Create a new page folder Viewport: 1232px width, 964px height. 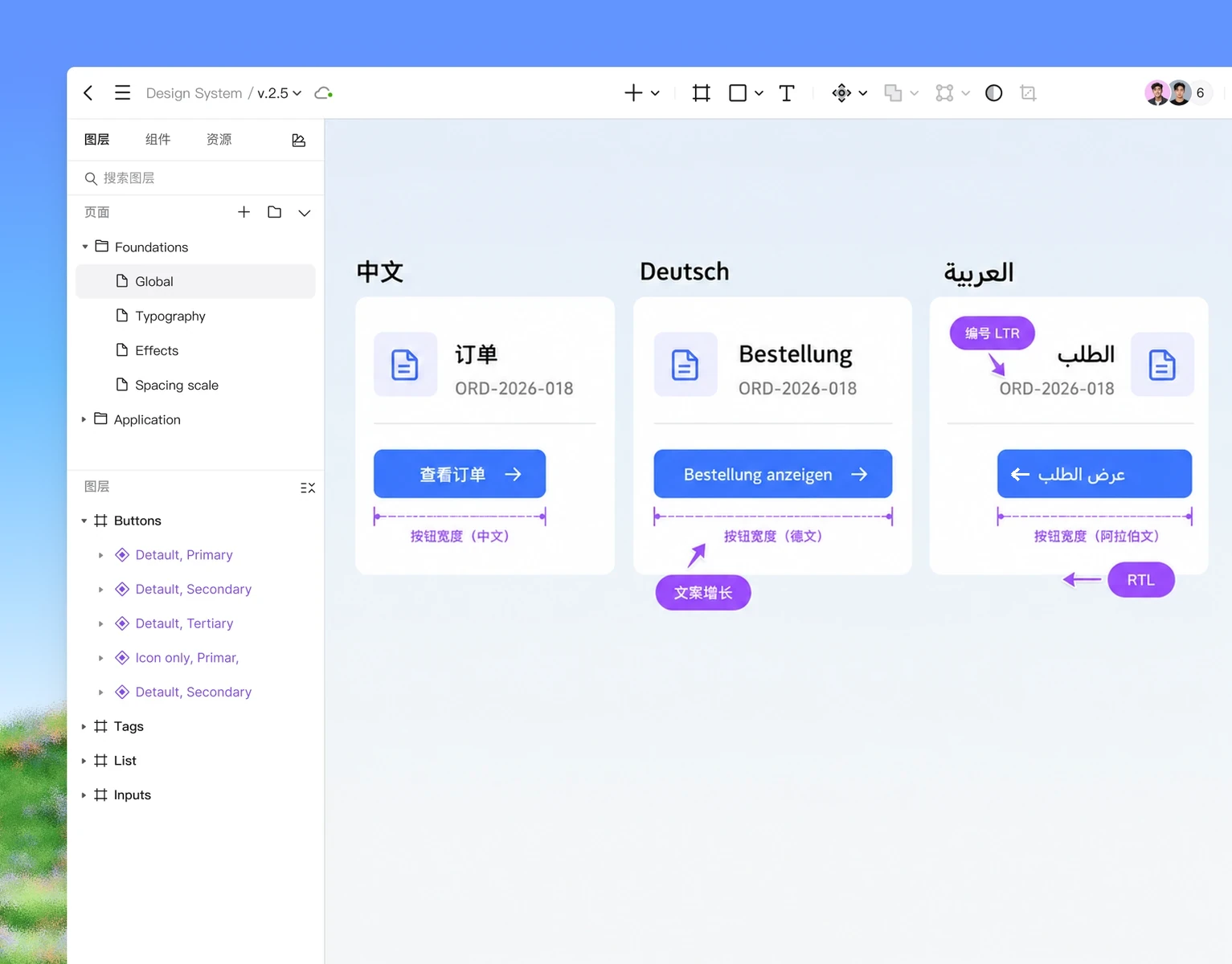click(x=275, y=212)
